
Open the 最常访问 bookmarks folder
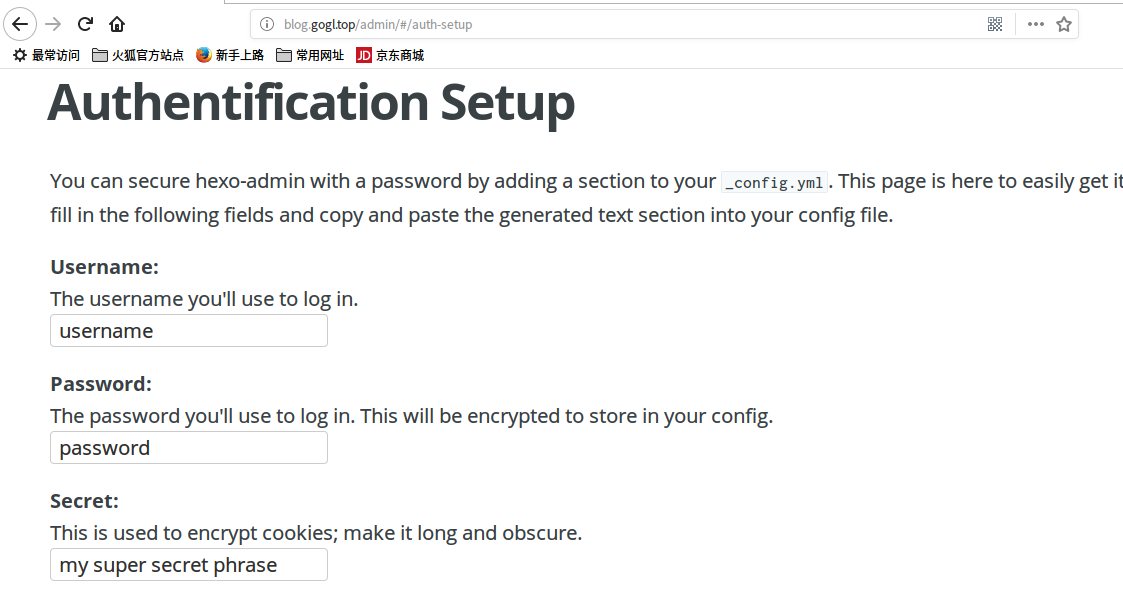click(46, 55)
